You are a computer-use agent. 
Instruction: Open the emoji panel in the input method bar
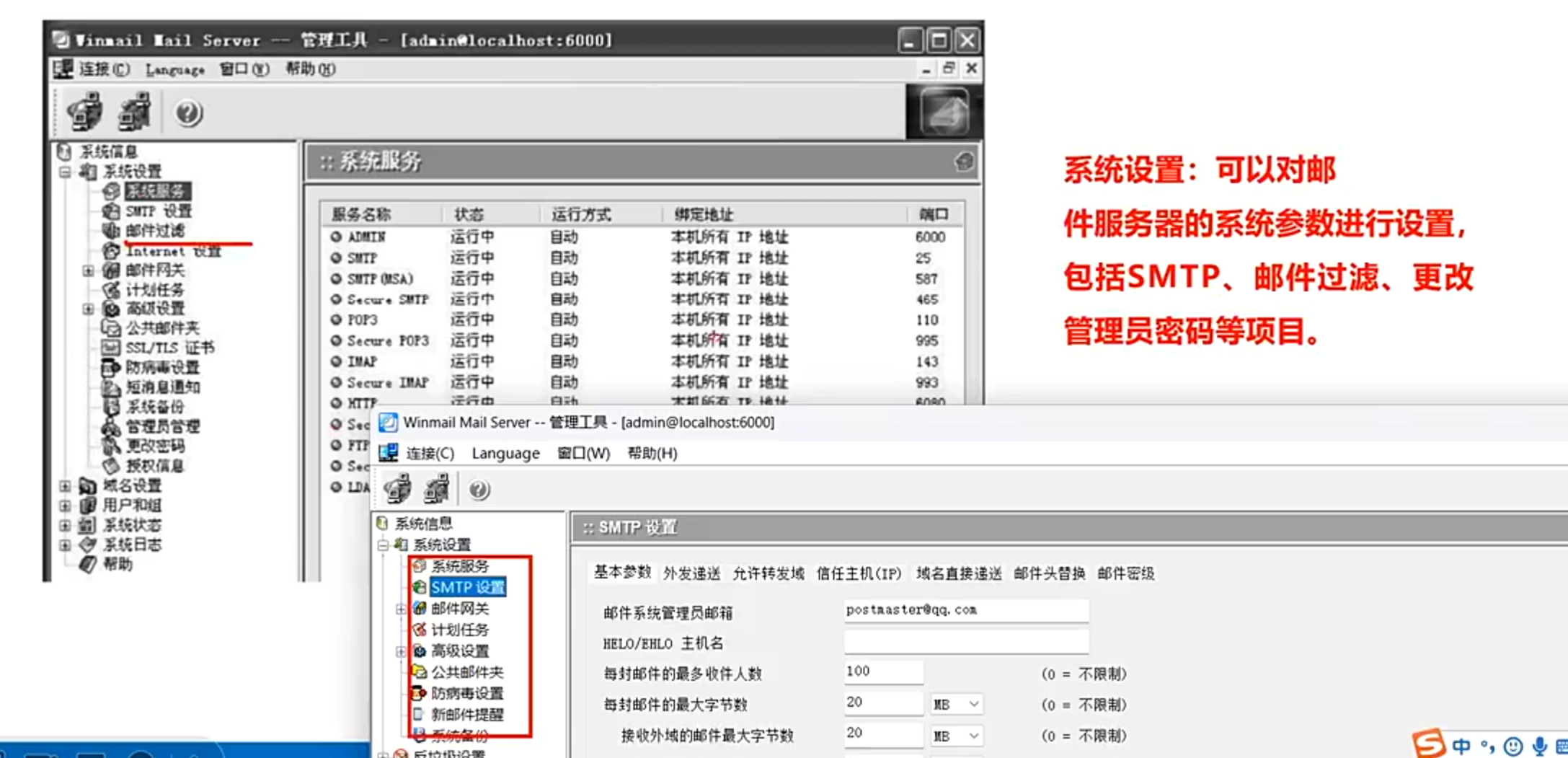click(1513, 746)
